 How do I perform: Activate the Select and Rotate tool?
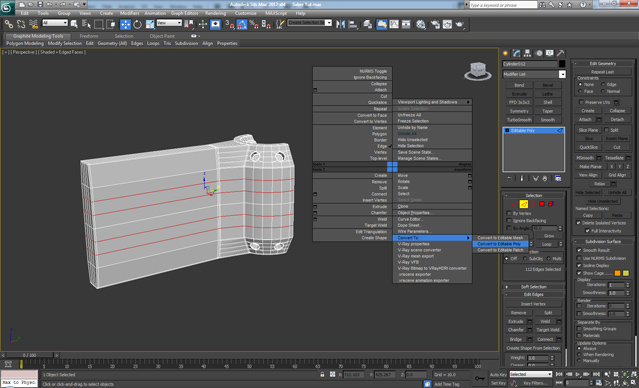pyautogui.click(x=138, y=24)
